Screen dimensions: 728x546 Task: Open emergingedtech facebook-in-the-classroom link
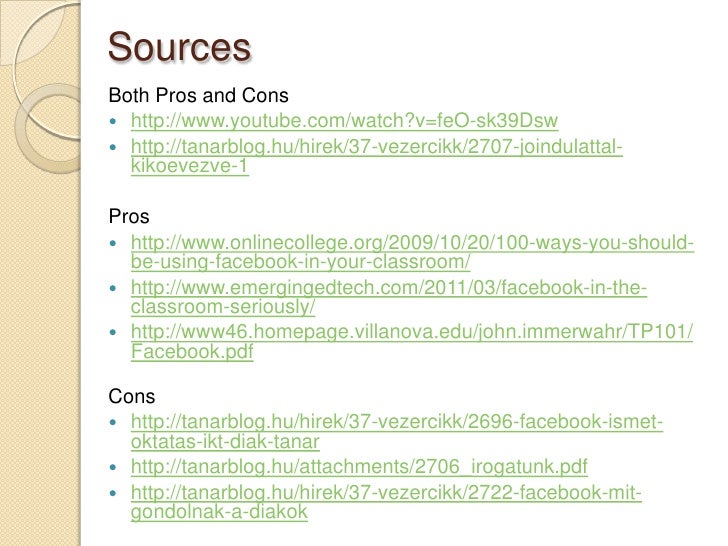point(389,297)
